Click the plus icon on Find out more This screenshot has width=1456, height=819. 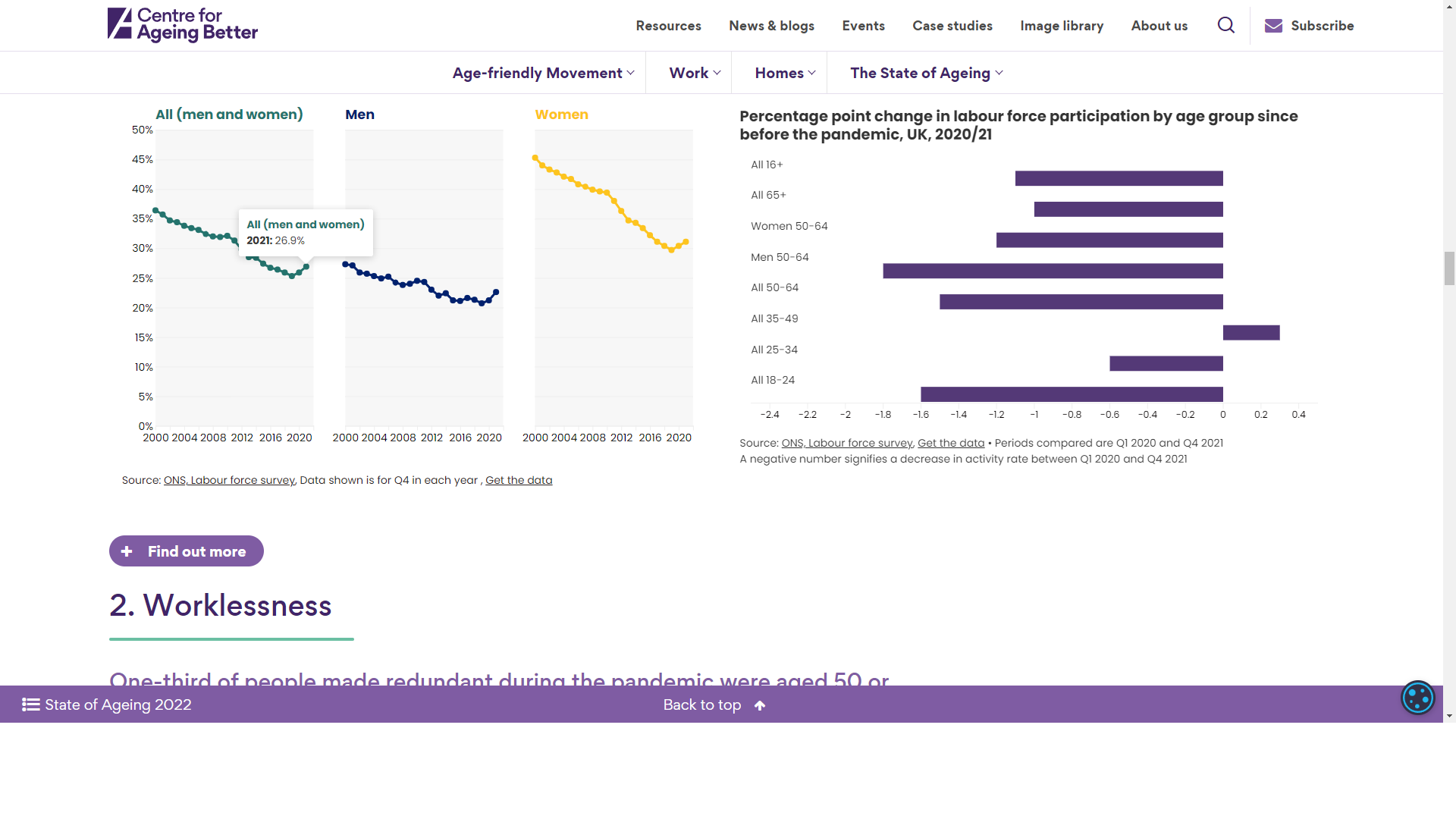pos(127,551)
